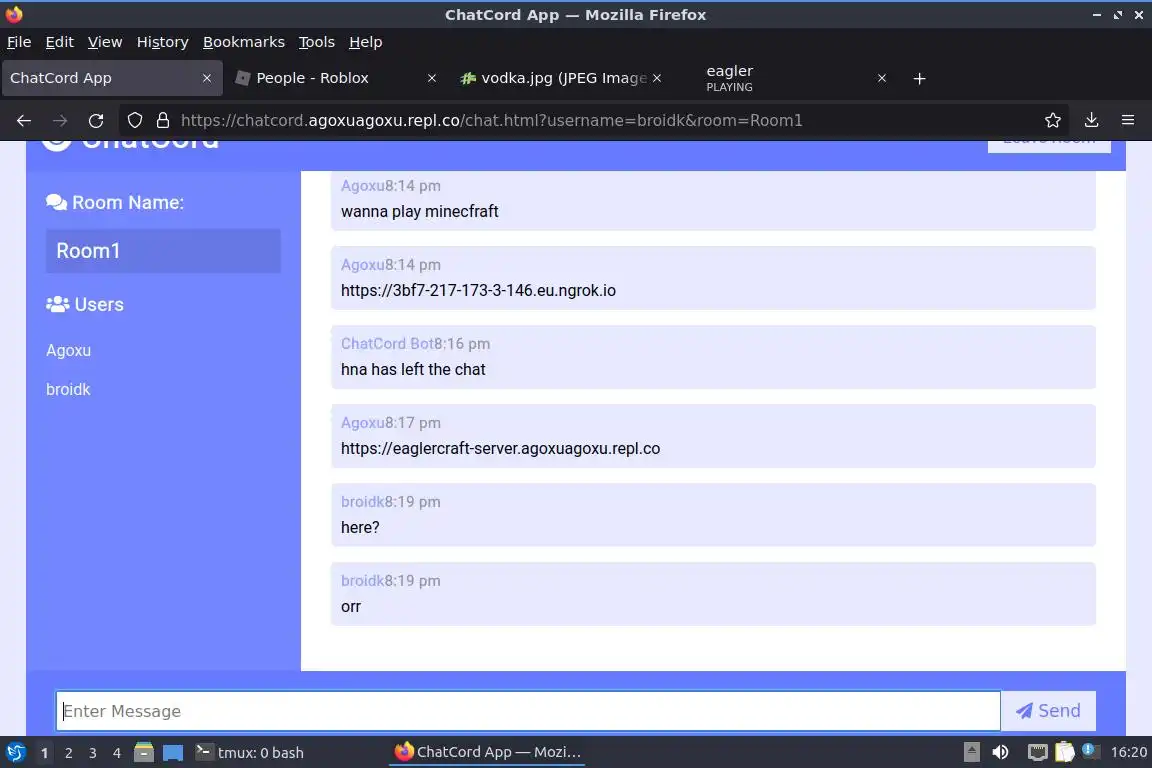Click the 16:20 taskbar clock

1128,752
